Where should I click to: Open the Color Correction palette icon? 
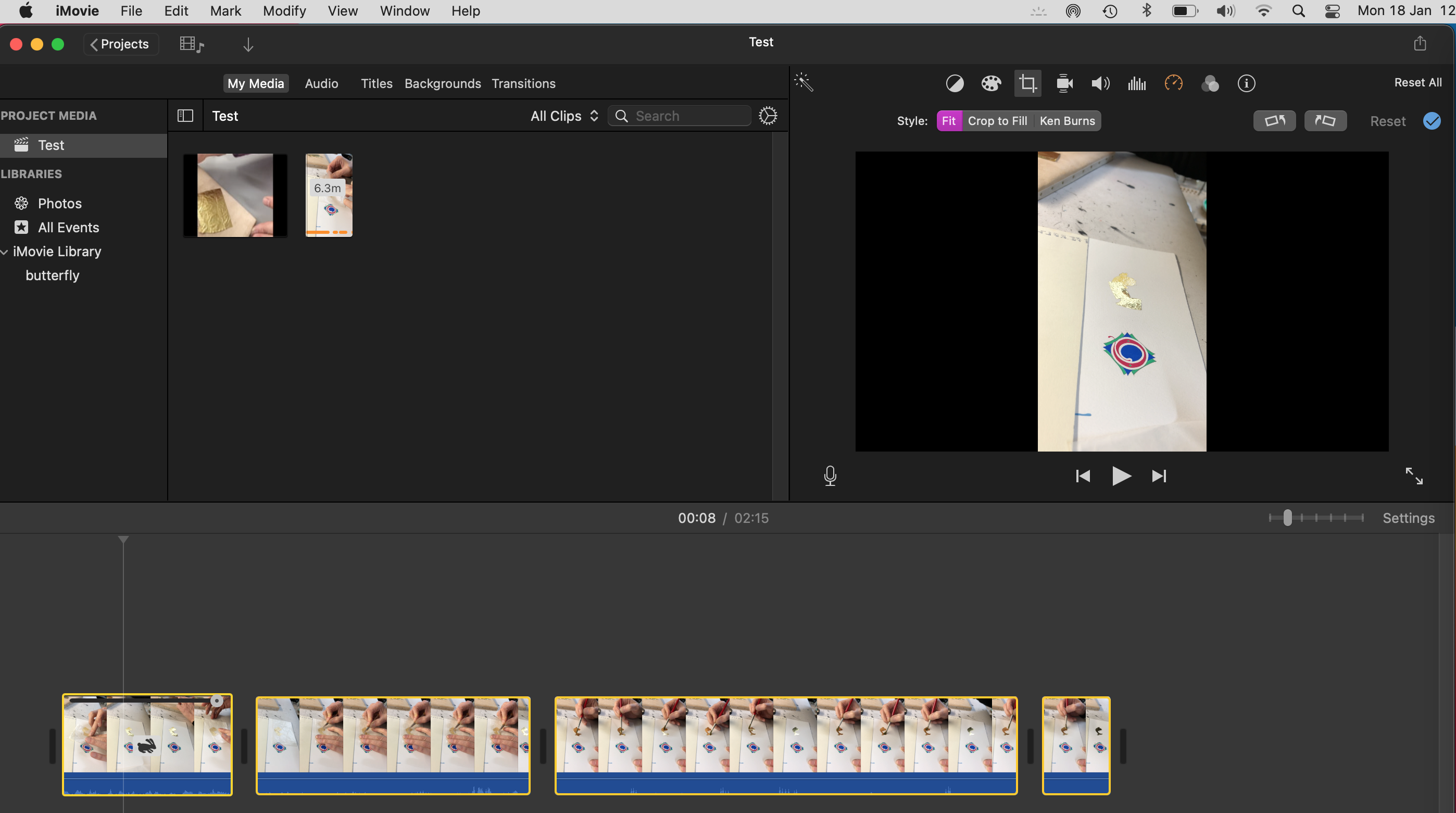[x=991, y=84]
